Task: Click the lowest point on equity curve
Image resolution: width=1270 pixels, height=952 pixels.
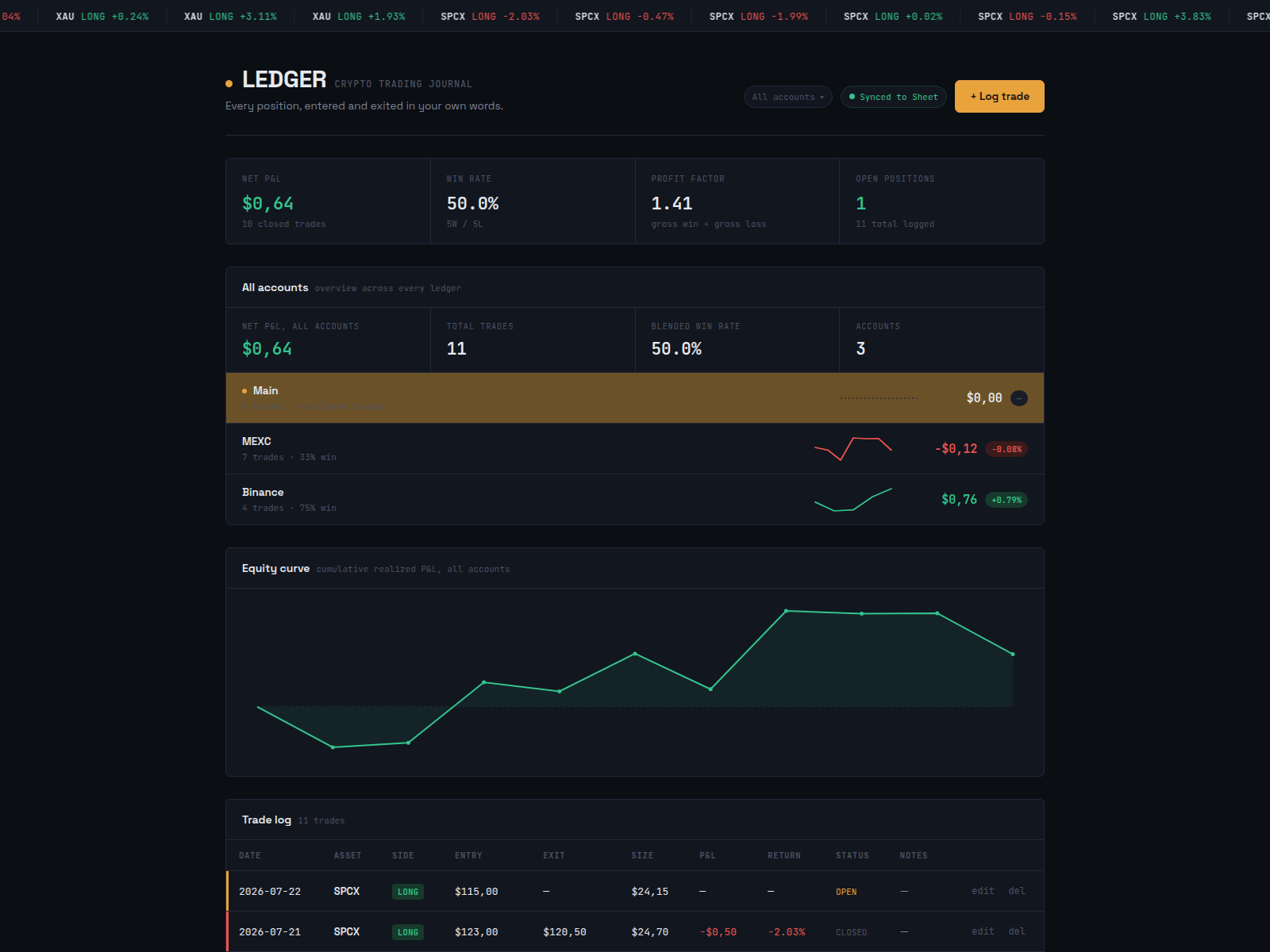Action: (333, 747)
